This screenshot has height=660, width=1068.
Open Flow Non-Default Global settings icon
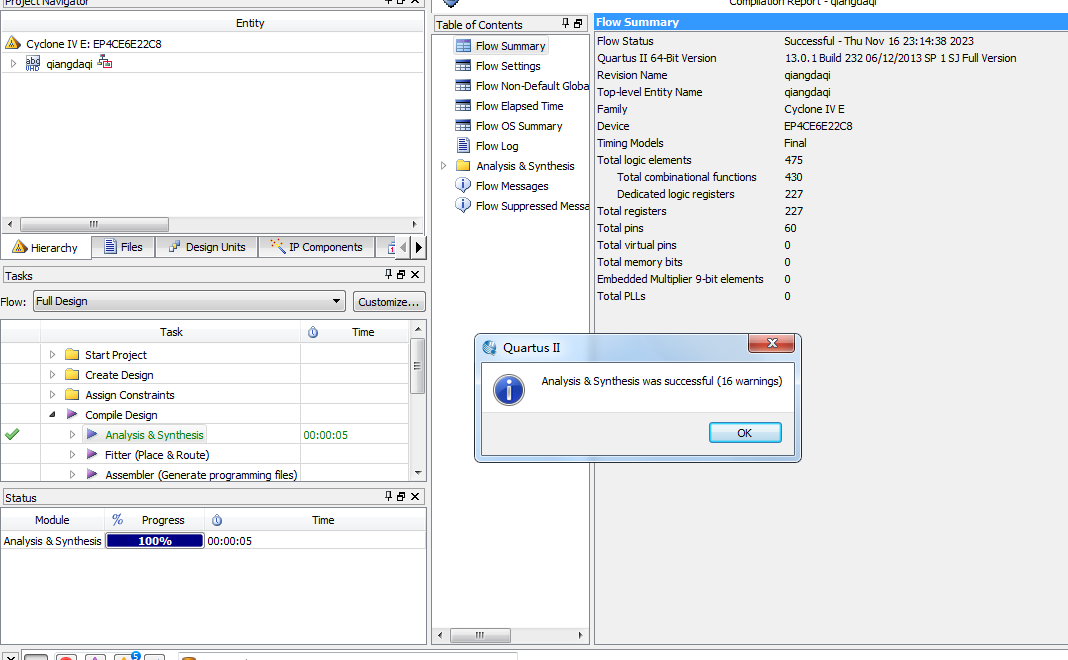point(463,86)
